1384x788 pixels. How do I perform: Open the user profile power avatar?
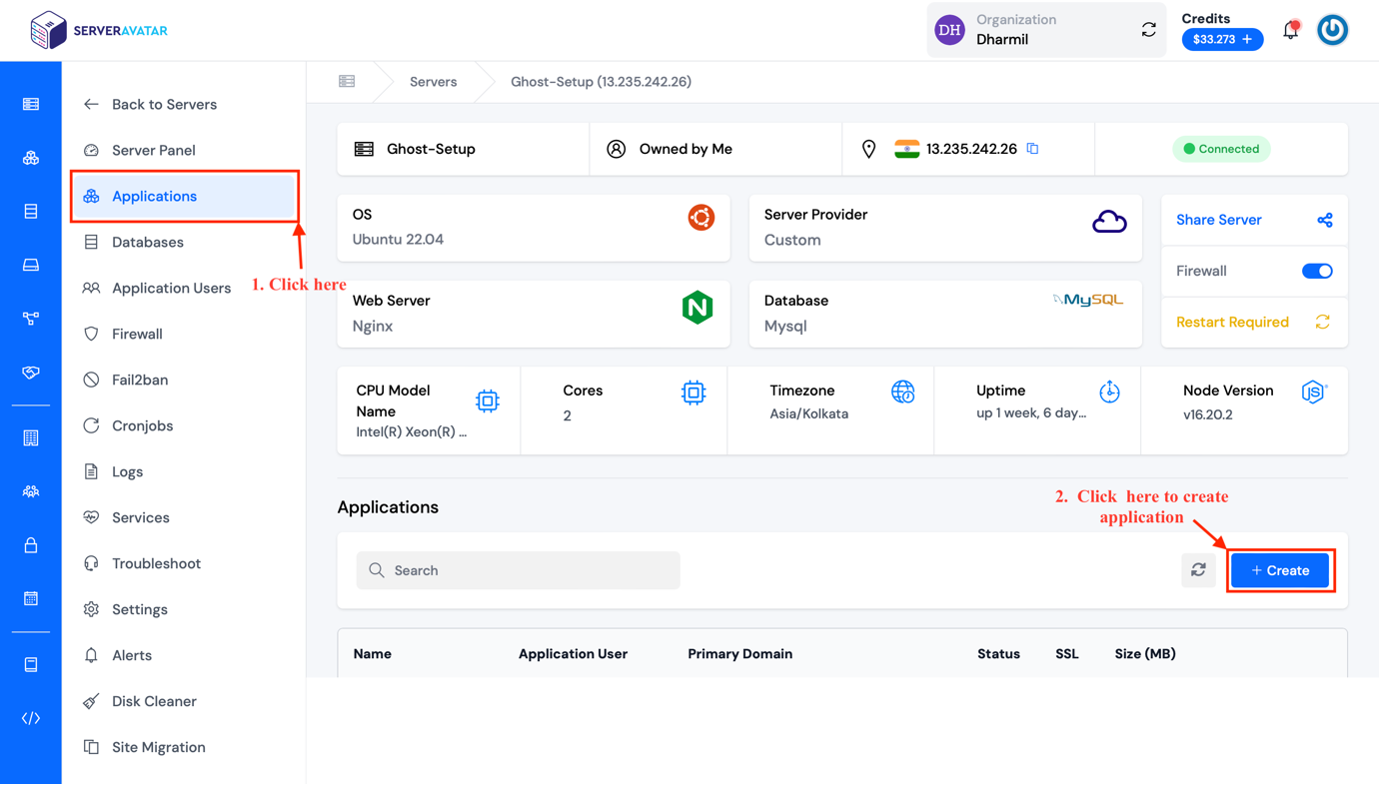click(1335, 30)
